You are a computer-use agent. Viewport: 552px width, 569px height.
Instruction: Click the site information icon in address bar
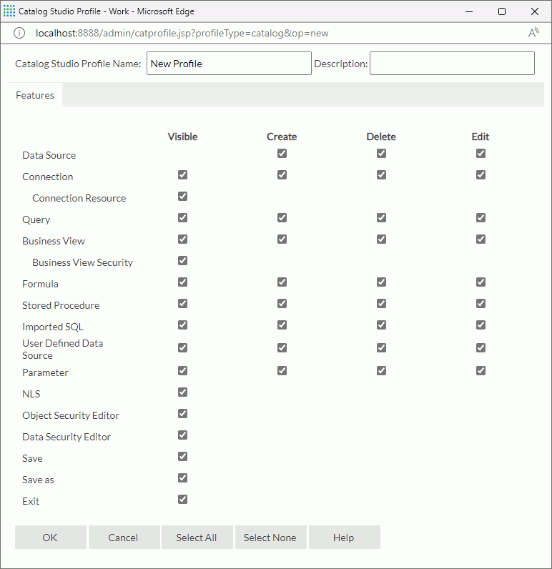(x=19, y=33)
